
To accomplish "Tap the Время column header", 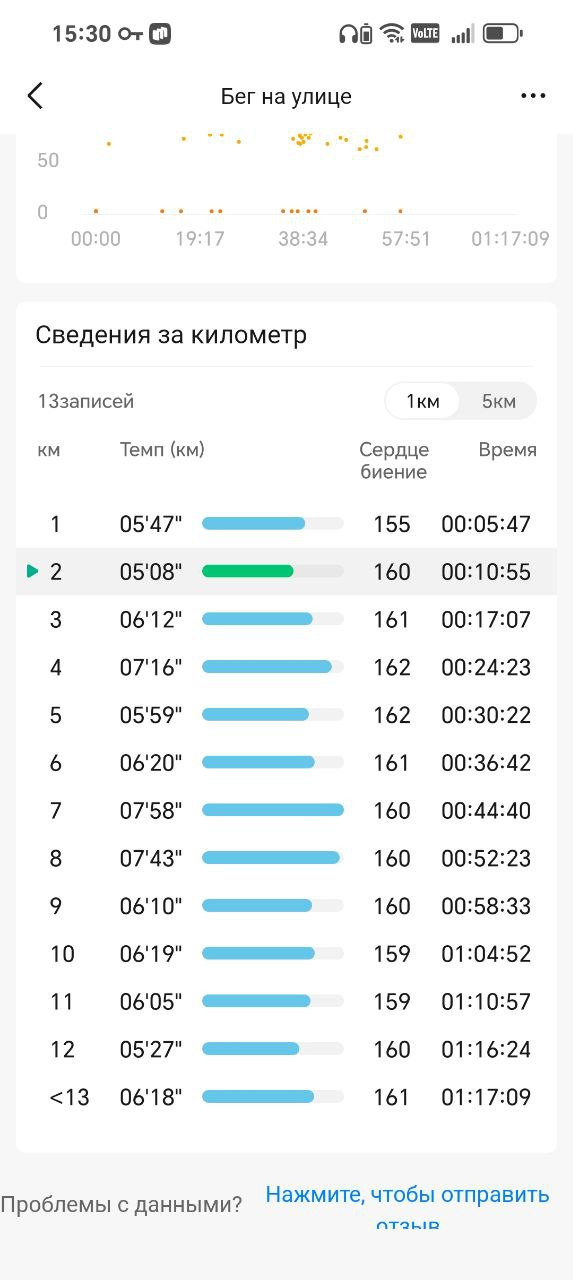I will click(x=507, y=450).
